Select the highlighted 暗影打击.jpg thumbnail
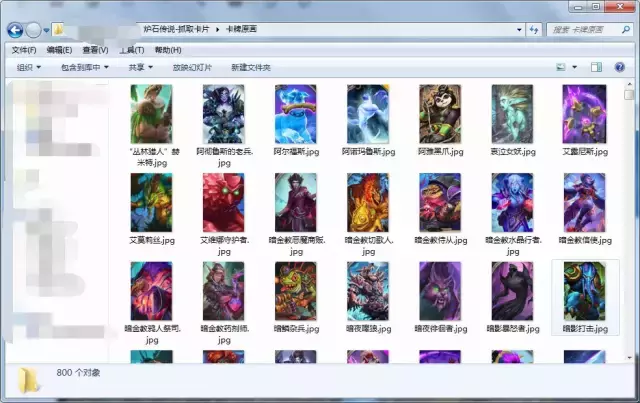 [x=584, y=291]
